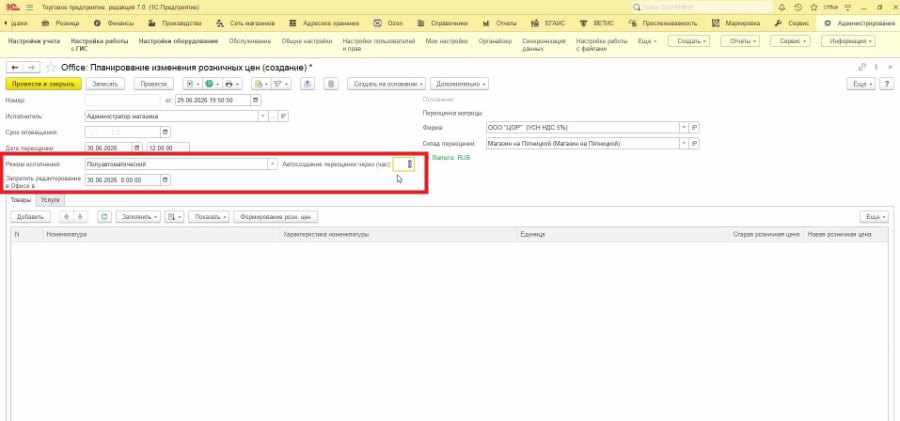This screenshot has width=900, height=421.
Task: Click Провести и закрыть button
Action: (44, 84)
